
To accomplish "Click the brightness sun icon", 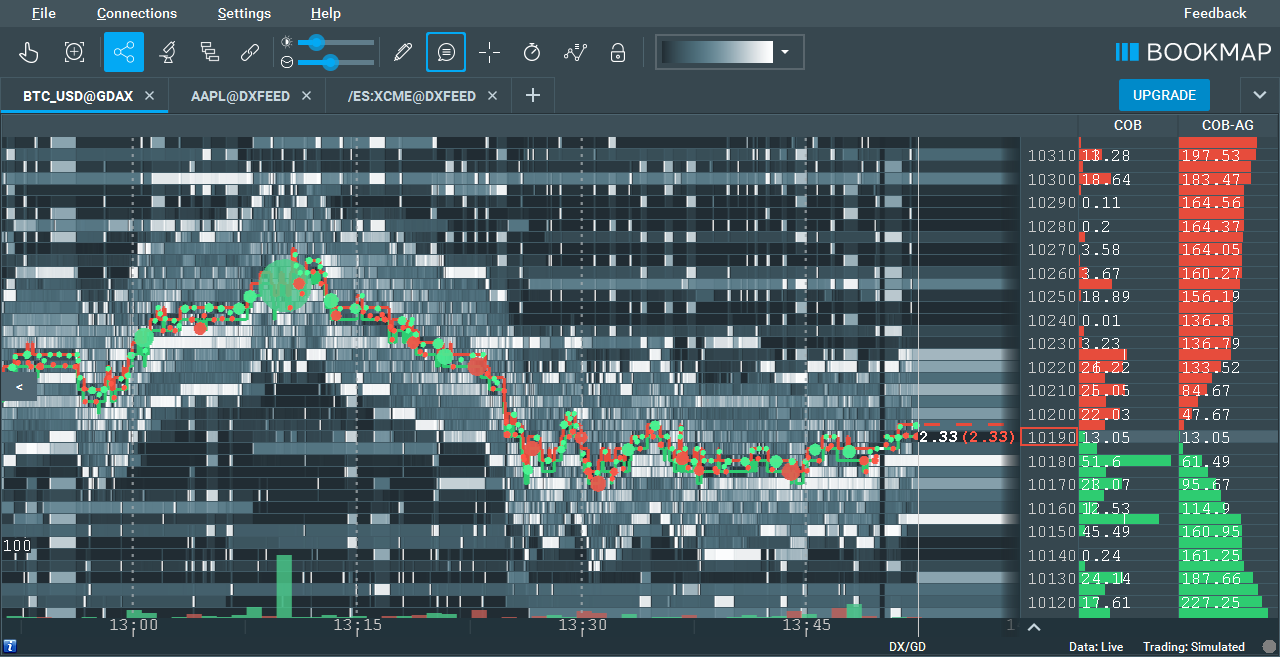I will [287, 42].
